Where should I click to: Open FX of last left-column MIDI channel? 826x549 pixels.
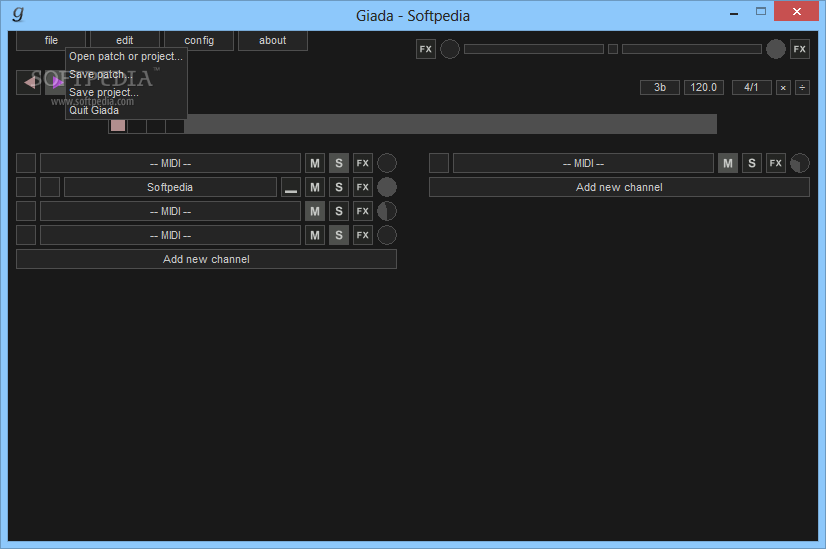363,235
